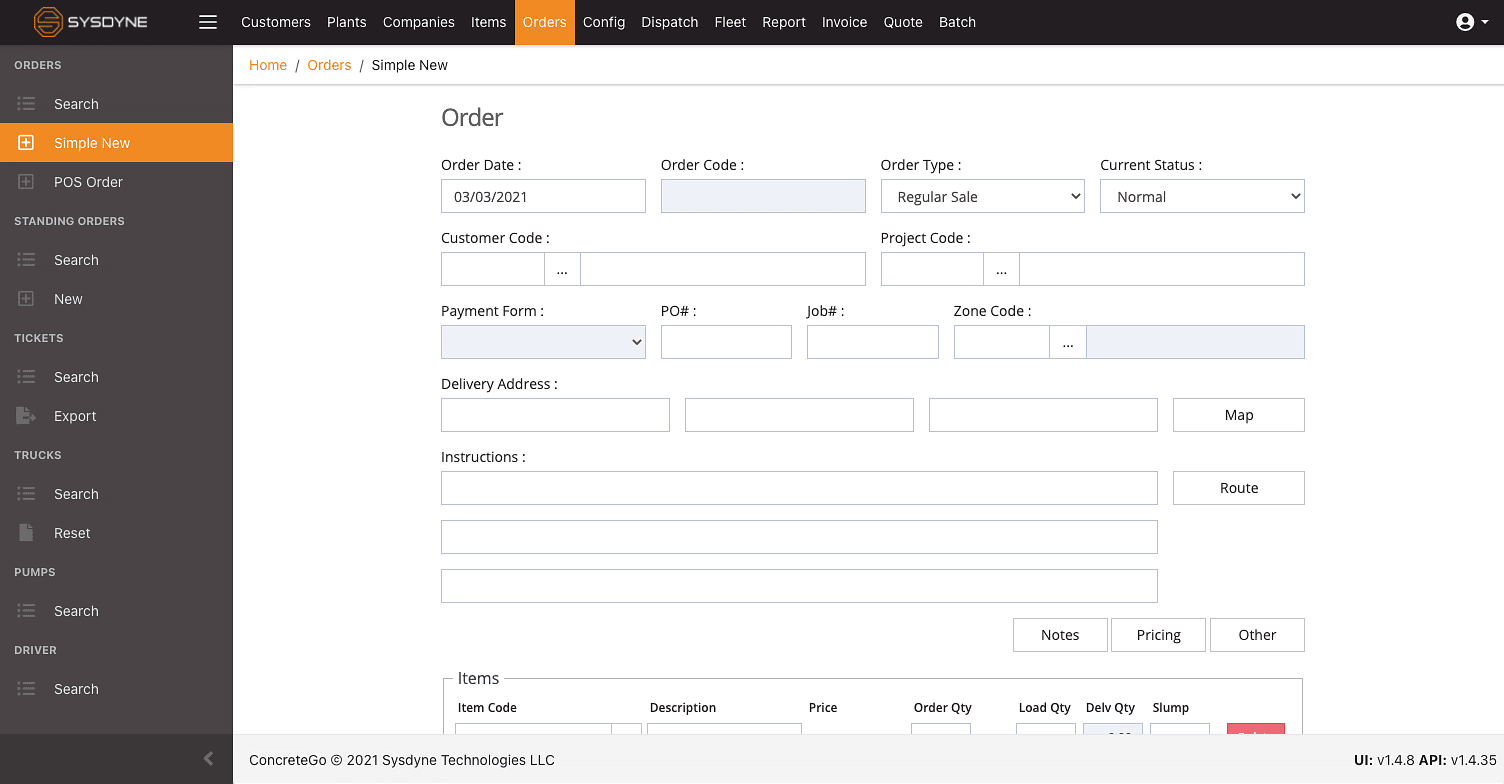Click the Tickets Export icon
The height and width of the screenshot is (784, 1504).
pos(27,416)
